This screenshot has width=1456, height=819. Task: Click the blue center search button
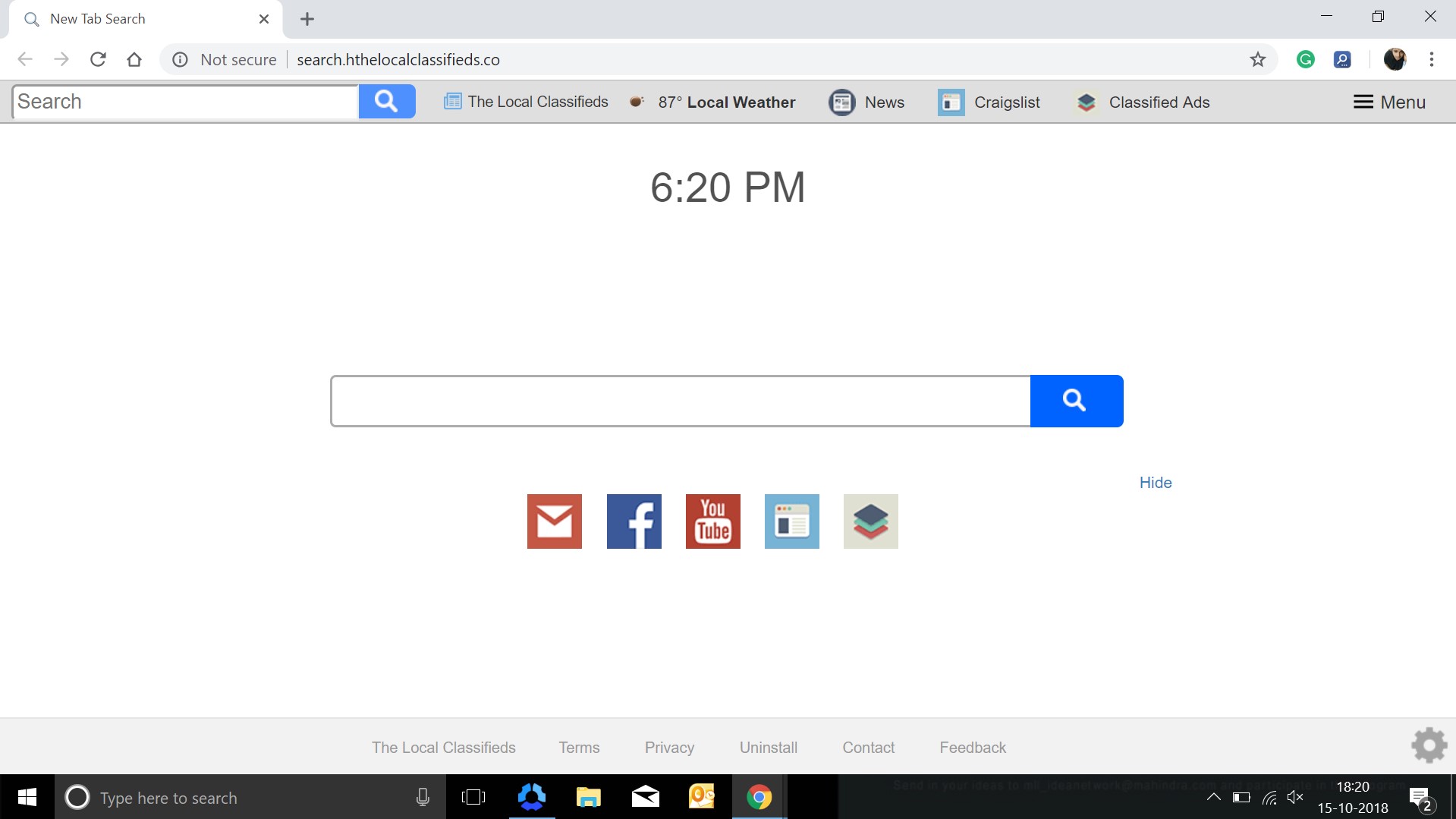pos(1076,401)
